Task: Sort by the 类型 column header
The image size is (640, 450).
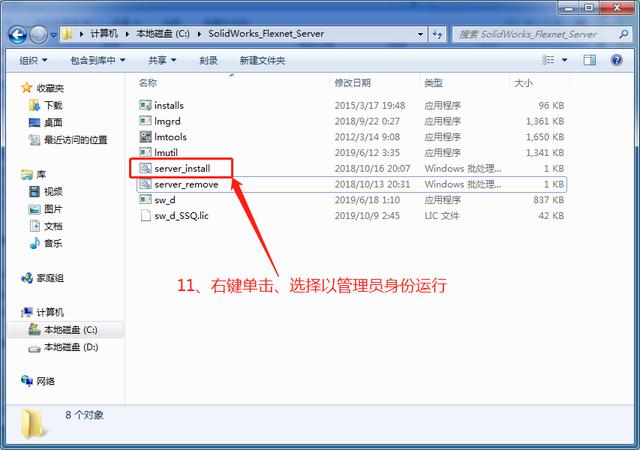Action: (x=433, y=83)
